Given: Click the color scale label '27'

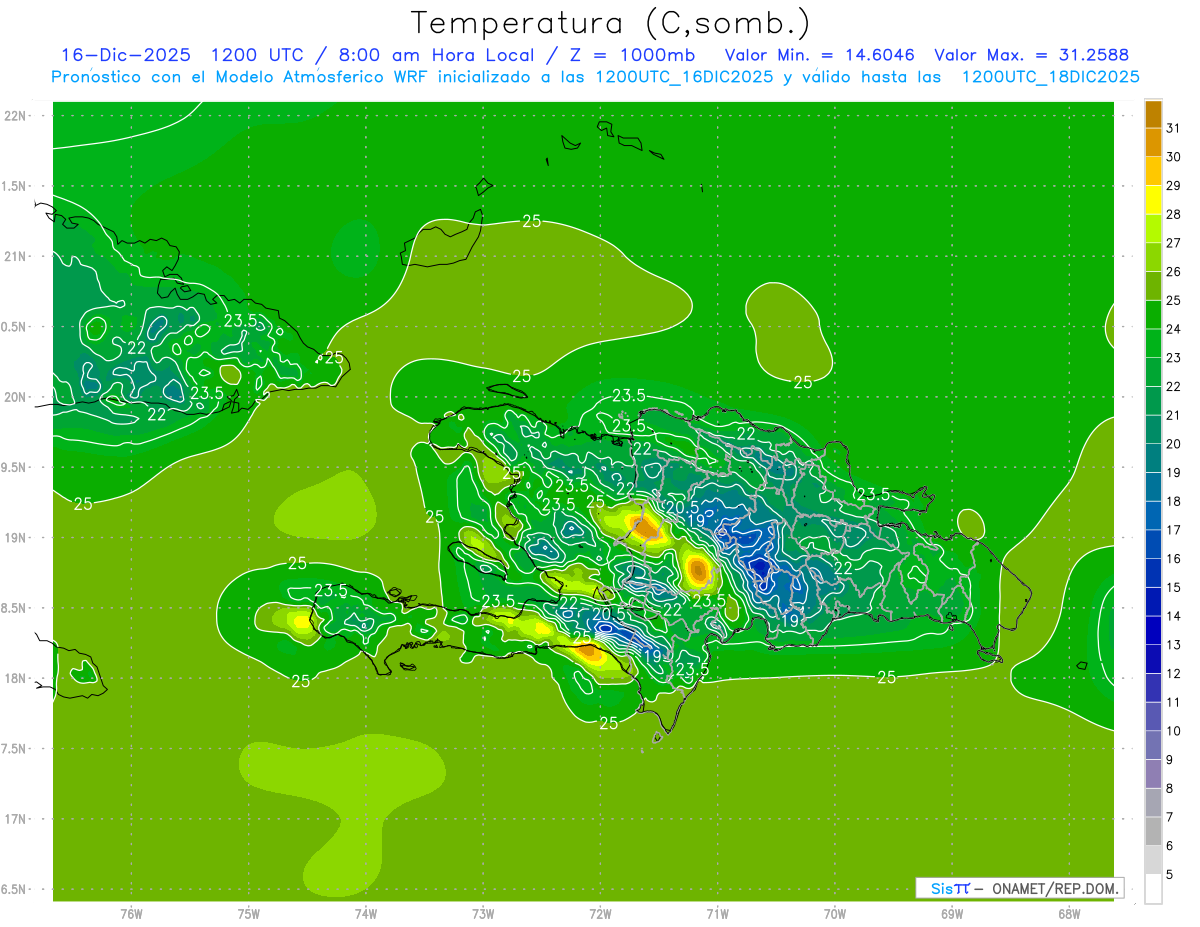Looking at the screenshot, I should [x=1173, y=243].
